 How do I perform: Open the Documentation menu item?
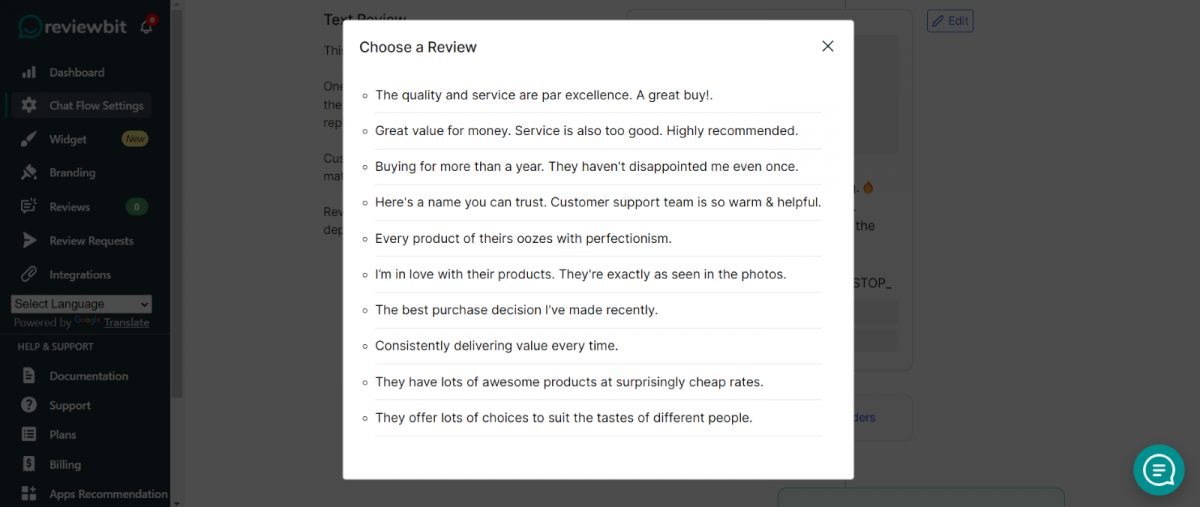[88, 376]
